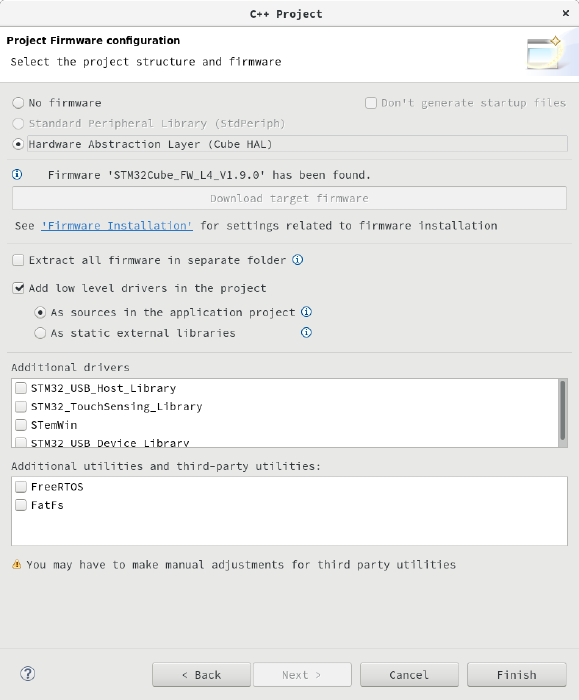579x700 pixels.
Task: Select the No firmware radio button
Action: pos(18,103)
